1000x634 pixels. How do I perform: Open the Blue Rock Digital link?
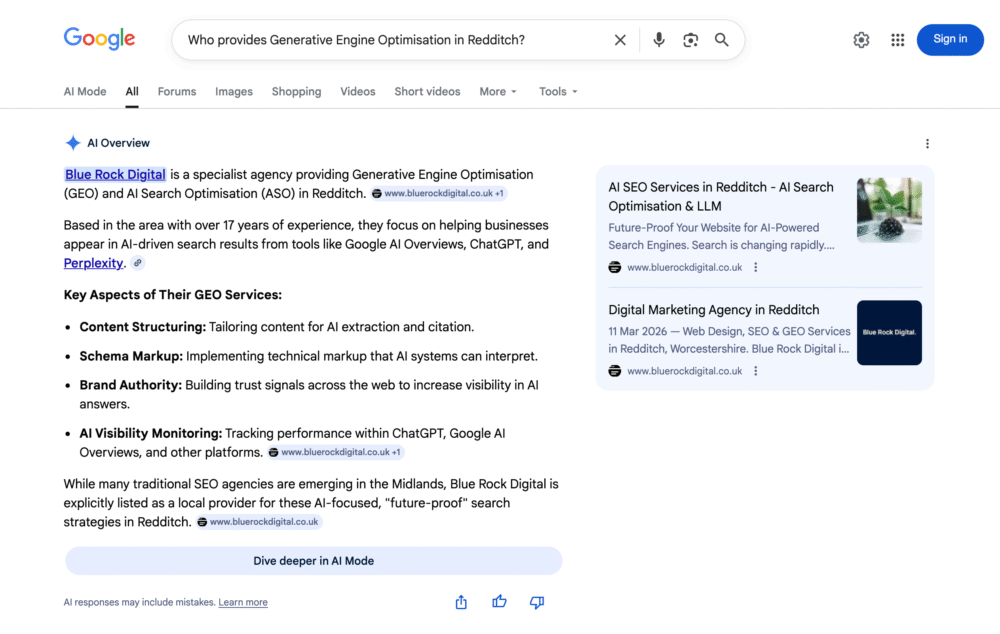point(115,175)
